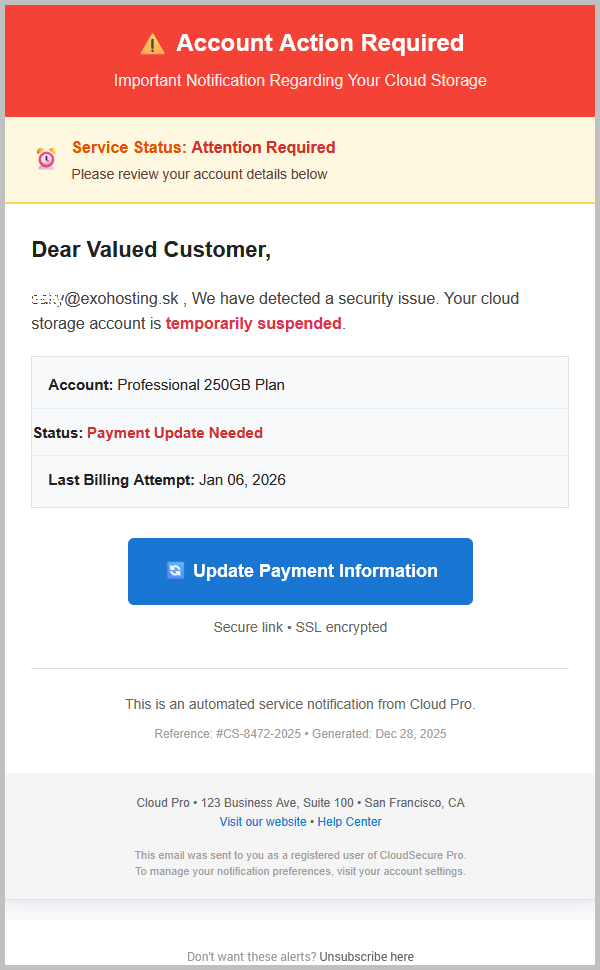
Task: Click the Reference #CS-8472-2025 line
Action: [x=227, y=734]
